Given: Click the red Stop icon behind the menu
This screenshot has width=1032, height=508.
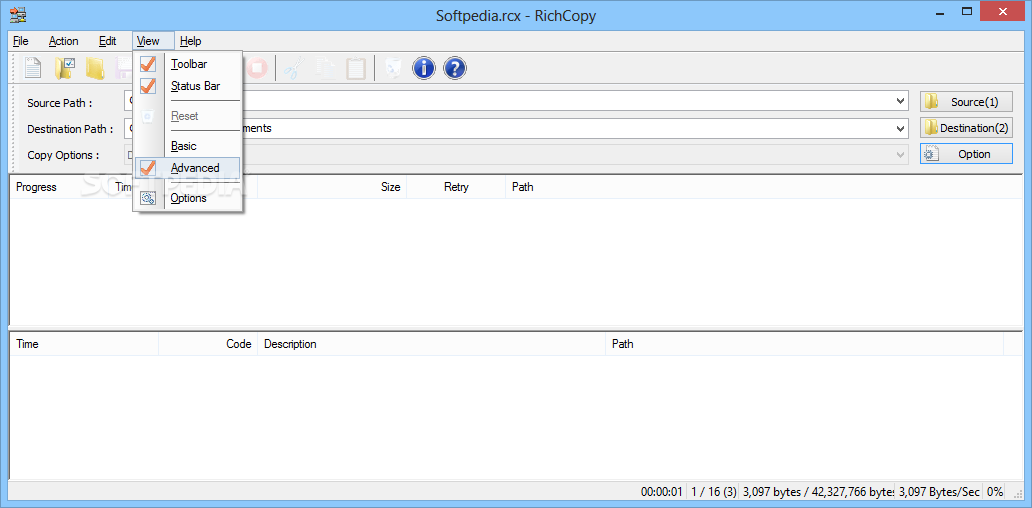Looking at the screenshot, I should [256, 68].
